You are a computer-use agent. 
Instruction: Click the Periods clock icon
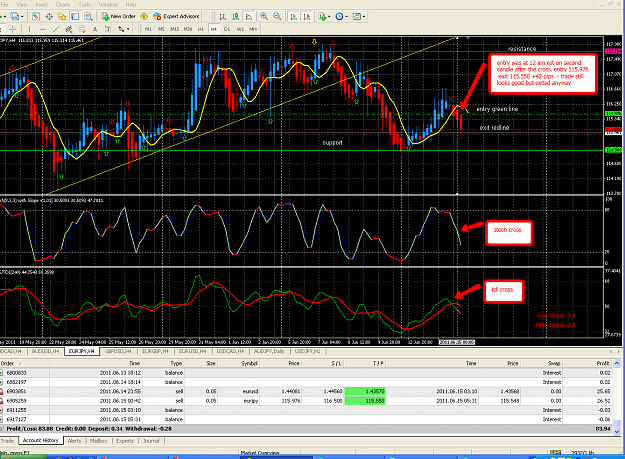click(x=339, y=16)
